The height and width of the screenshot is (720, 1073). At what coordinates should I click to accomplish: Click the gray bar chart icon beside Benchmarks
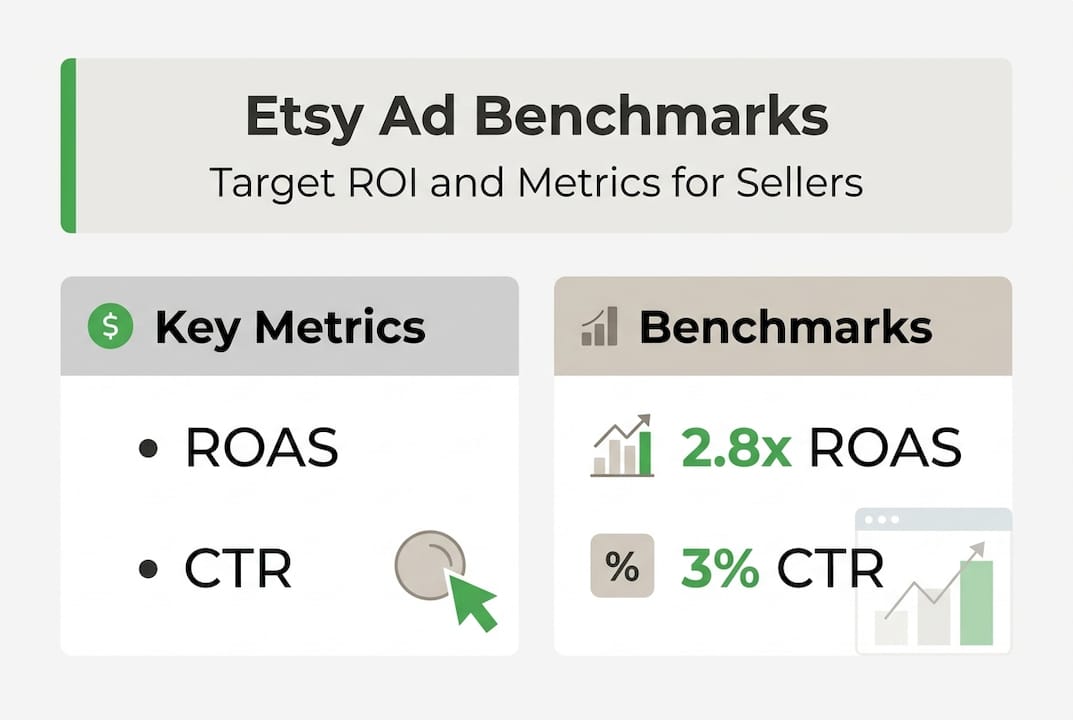599,328
